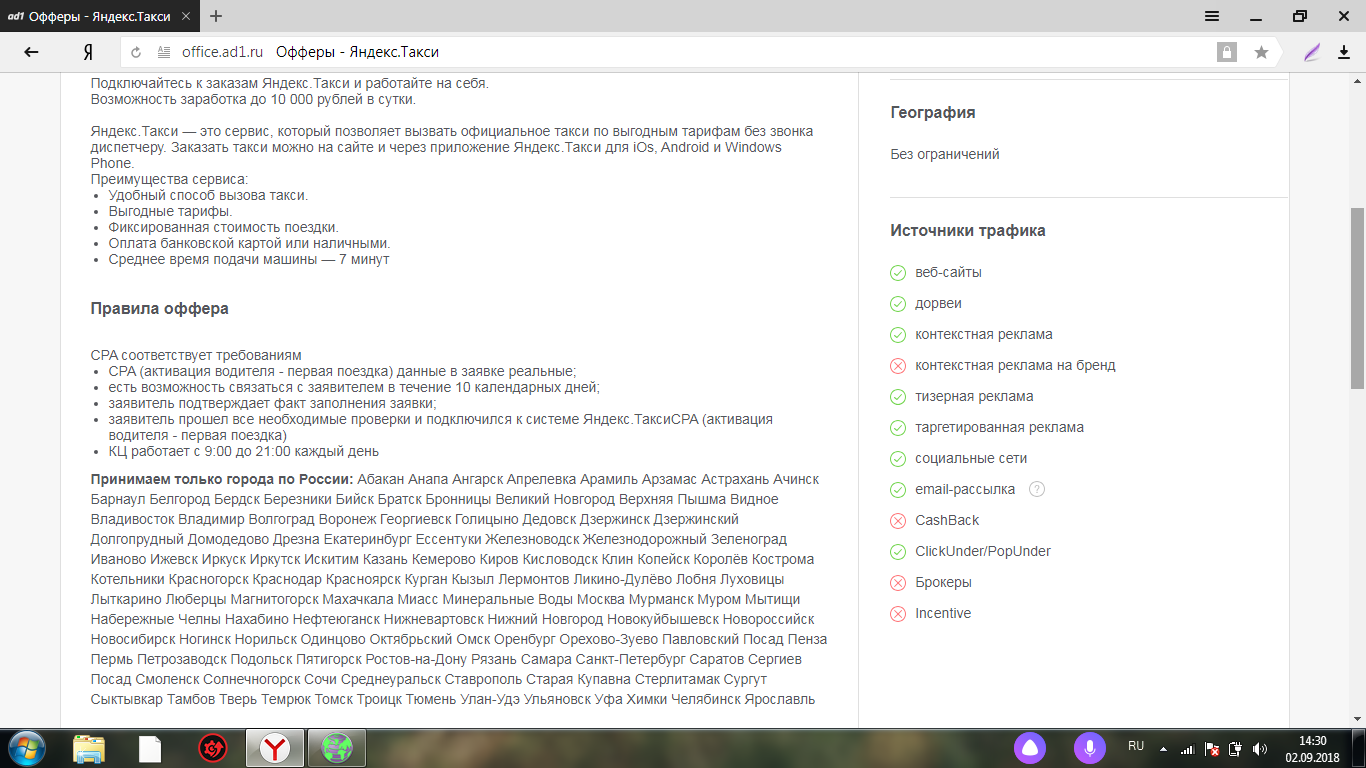The width and height of the screenshot is (1366, 768).
Task: Click the blank document taskbar icon
Action: point(150,748)
